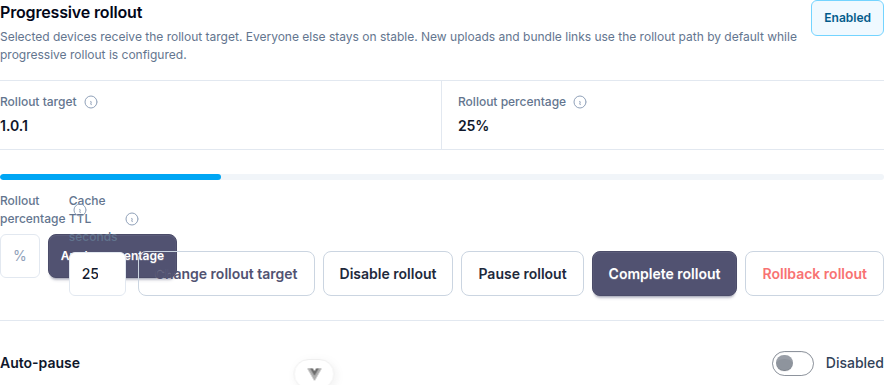Focus the rollout percentage % input field

point(20,256)
